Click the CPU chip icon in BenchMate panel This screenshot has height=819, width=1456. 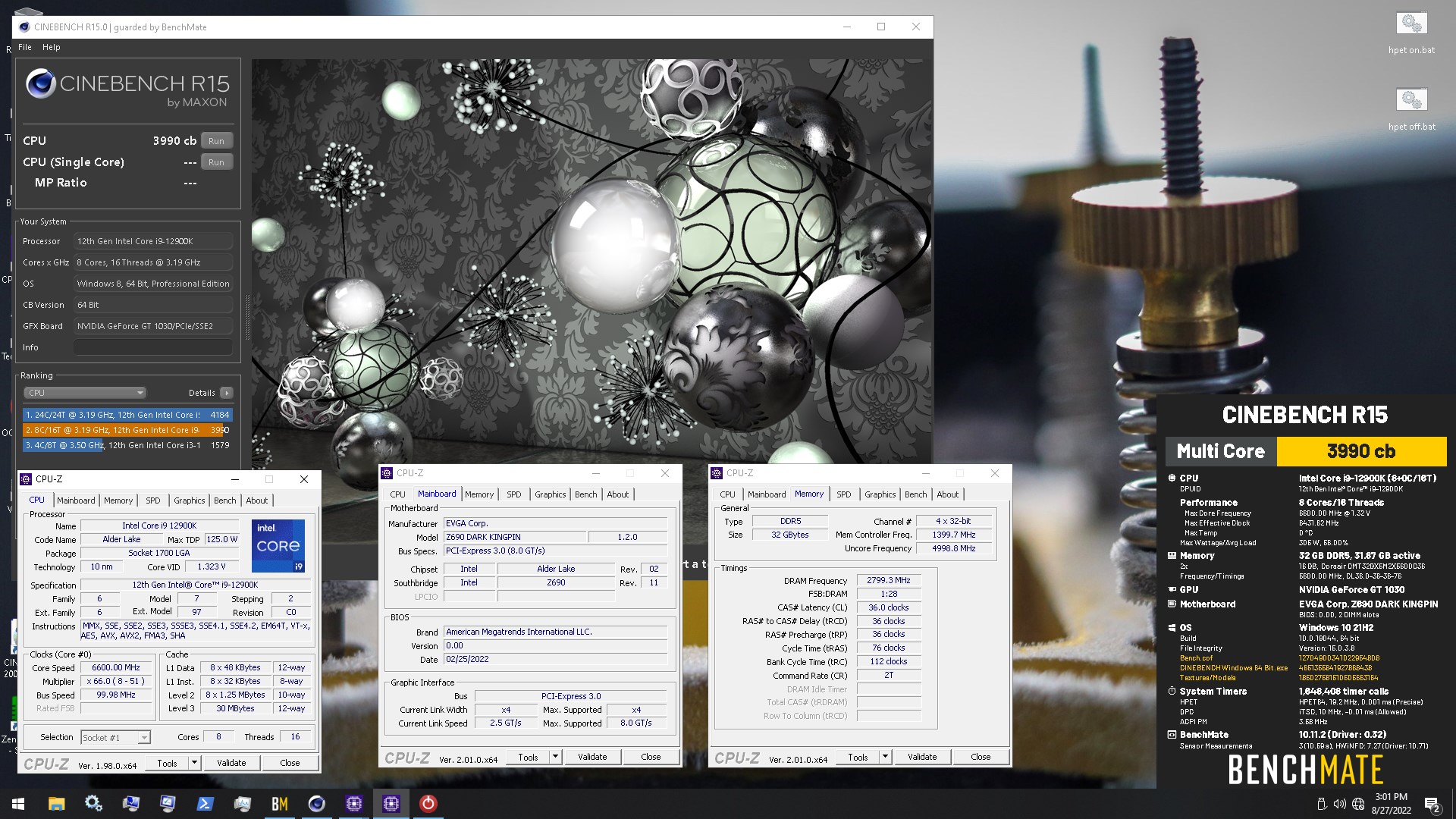pos(1172,479)
